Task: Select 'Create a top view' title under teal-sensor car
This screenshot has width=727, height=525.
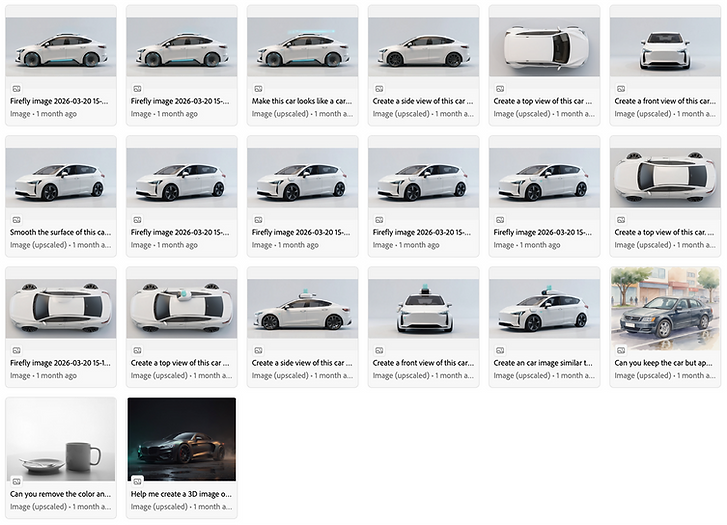Action: pos(180,363)
